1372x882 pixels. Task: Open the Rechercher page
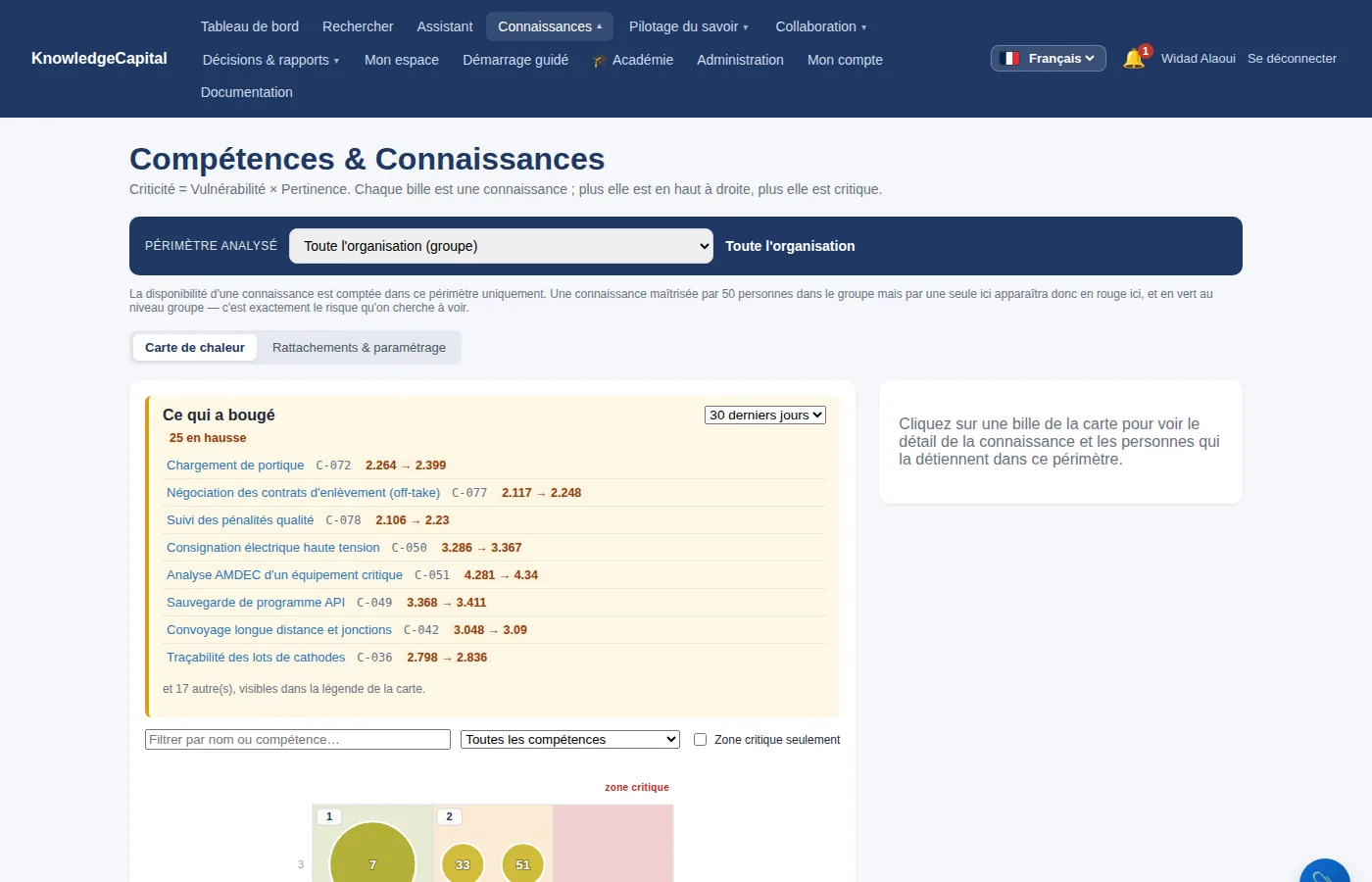click(358, 26)
